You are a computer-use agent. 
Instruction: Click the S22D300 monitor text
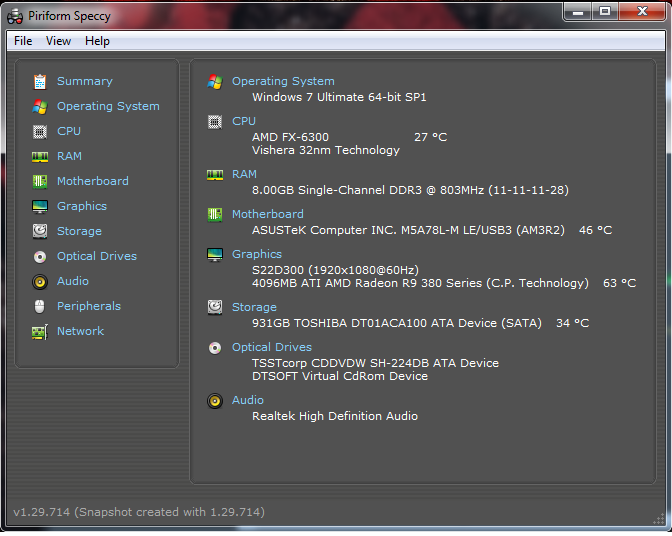335,270
